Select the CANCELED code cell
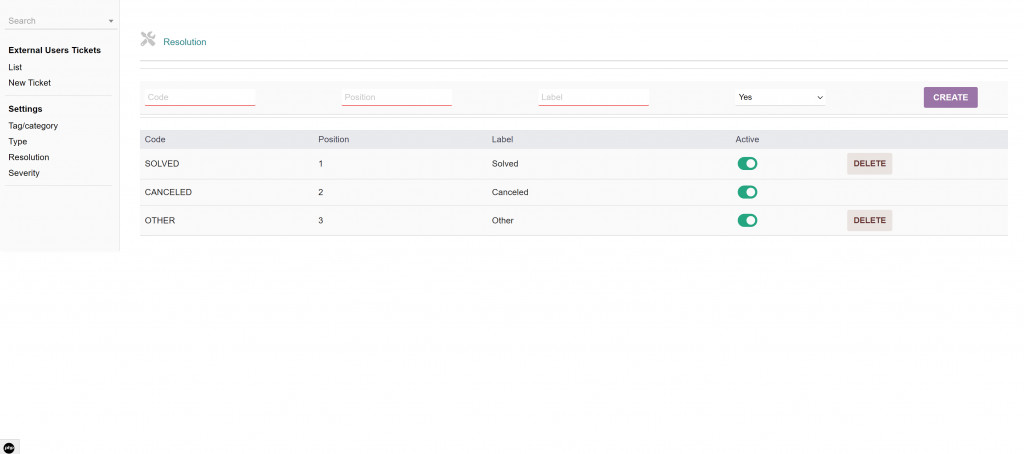This screenshot has width=1024, height=454. tap(168, 192)
